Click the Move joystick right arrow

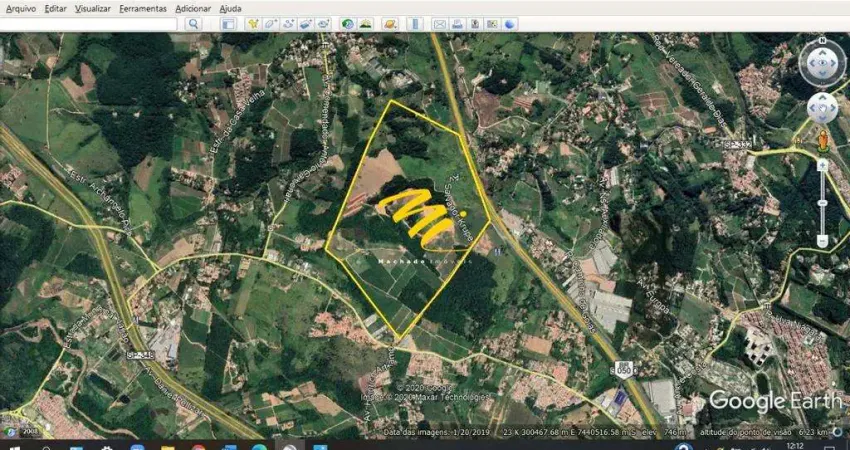pos(833,108)
